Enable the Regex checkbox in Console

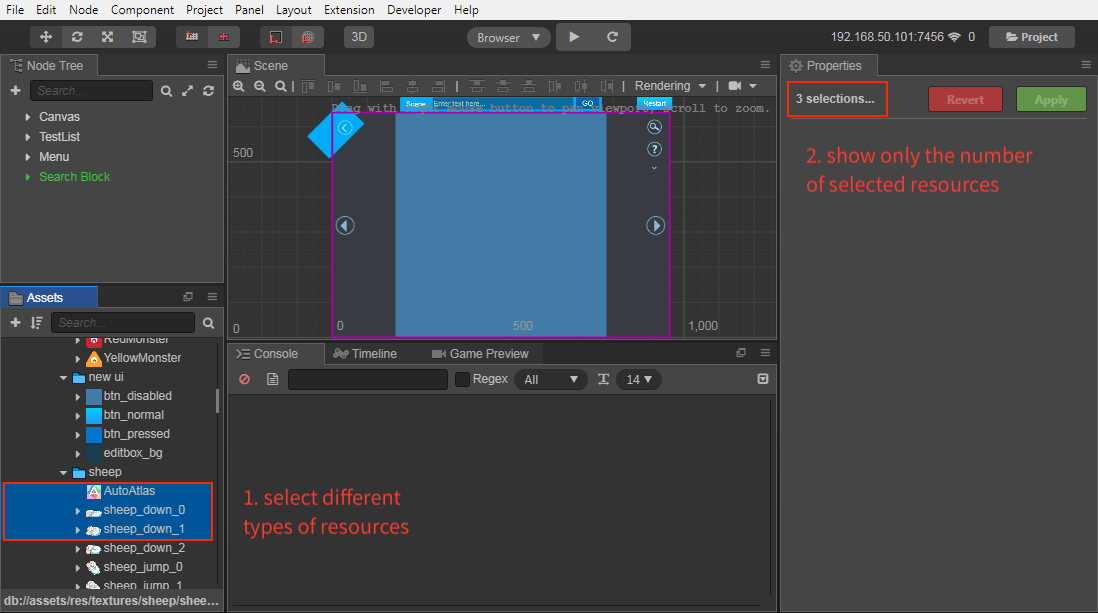[462, 380]
